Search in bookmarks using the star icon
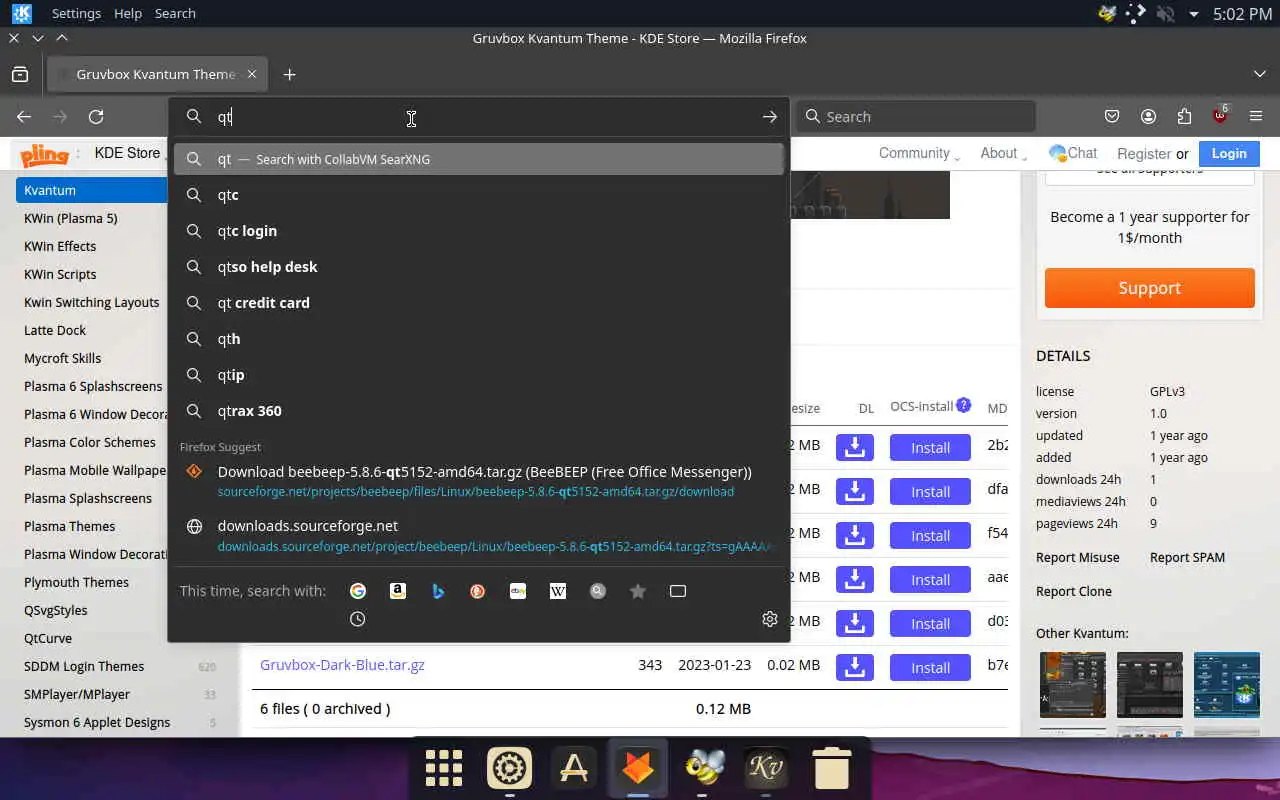 coord(638,591)
